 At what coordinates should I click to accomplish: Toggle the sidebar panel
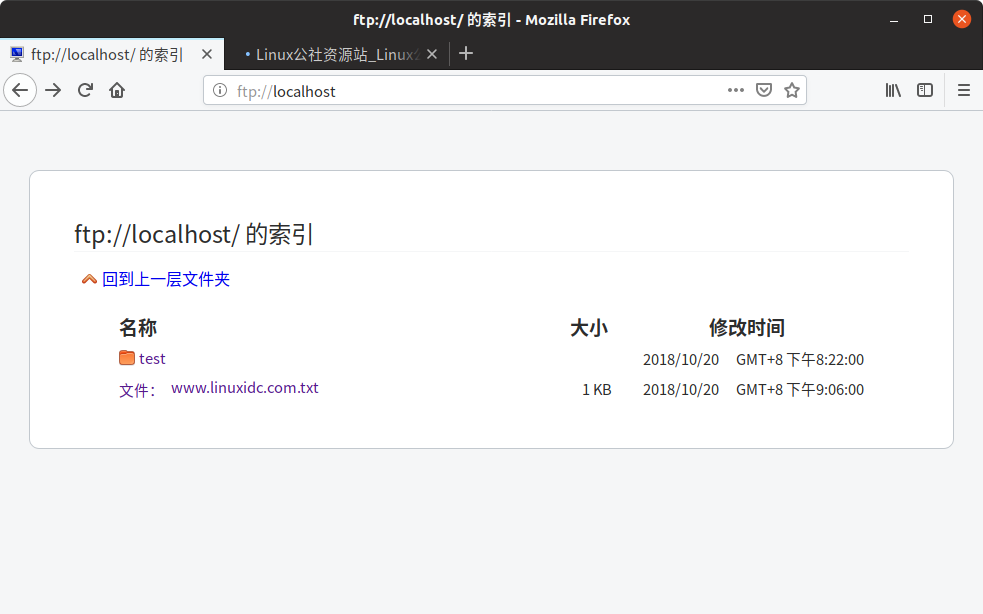pyautogui.click(x=924, y=90)
